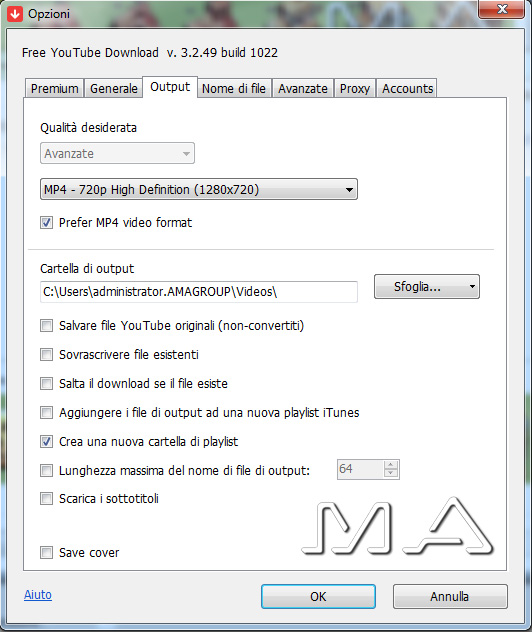Open the Generale tab

coord(114,88)
